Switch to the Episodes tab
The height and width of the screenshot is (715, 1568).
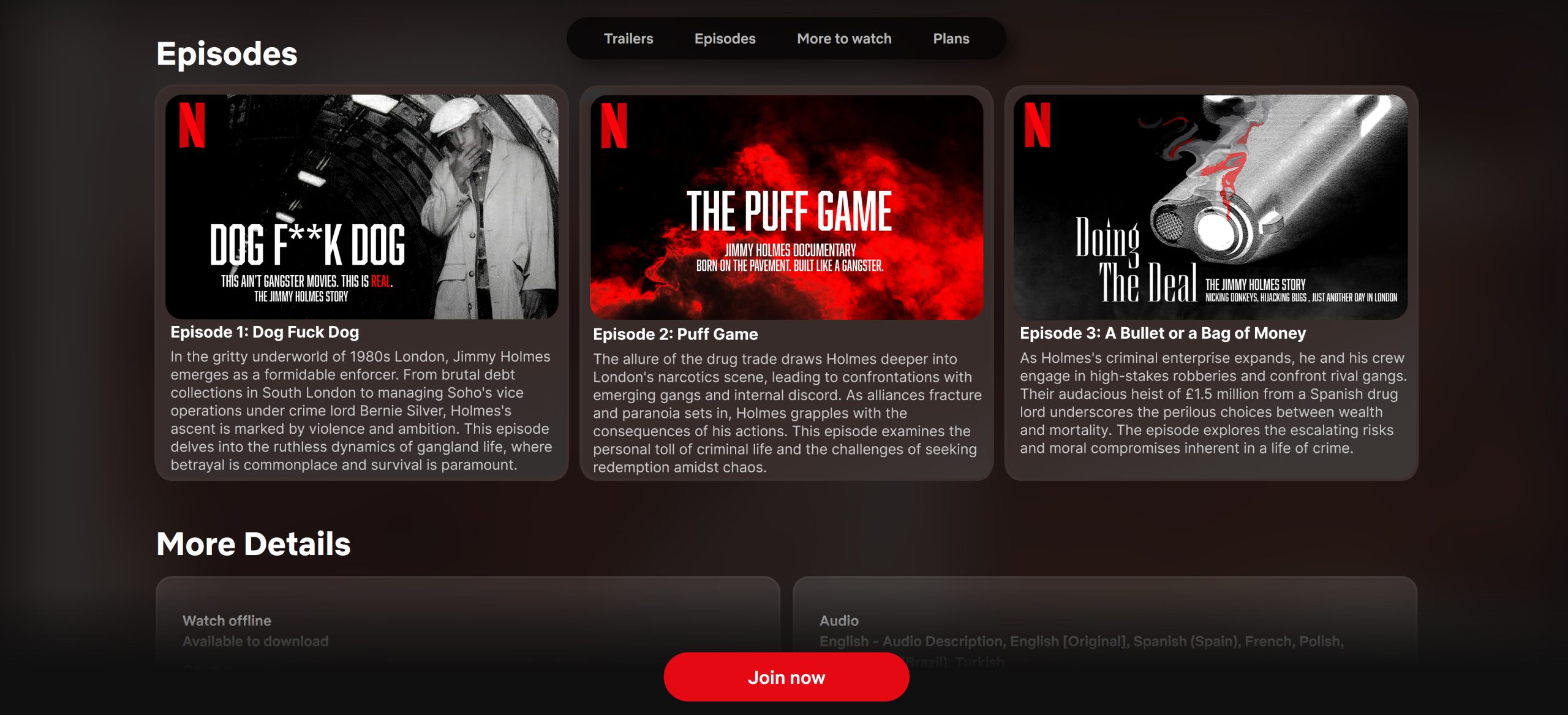pos(725,39)
